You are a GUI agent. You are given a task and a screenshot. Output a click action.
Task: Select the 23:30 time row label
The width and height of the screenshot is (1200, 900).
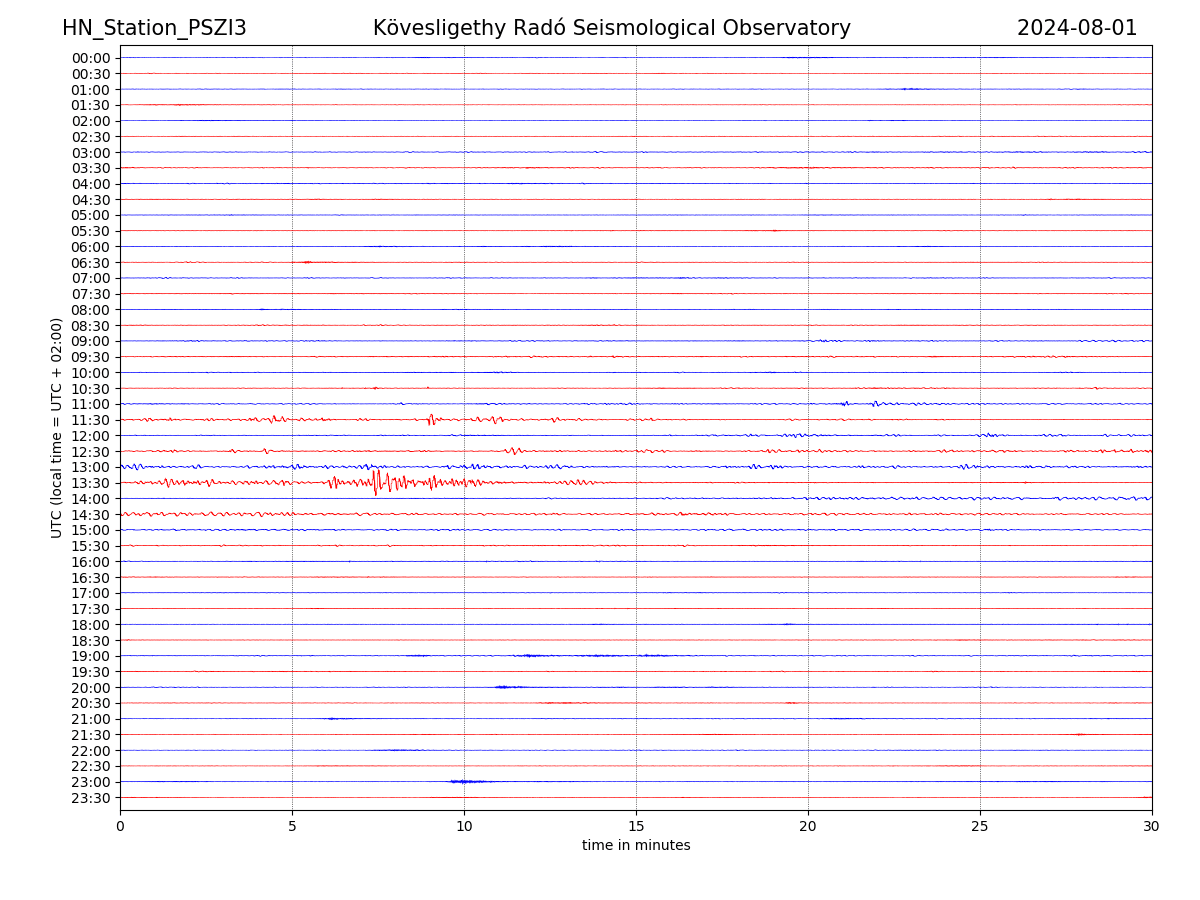coord(90,798)
